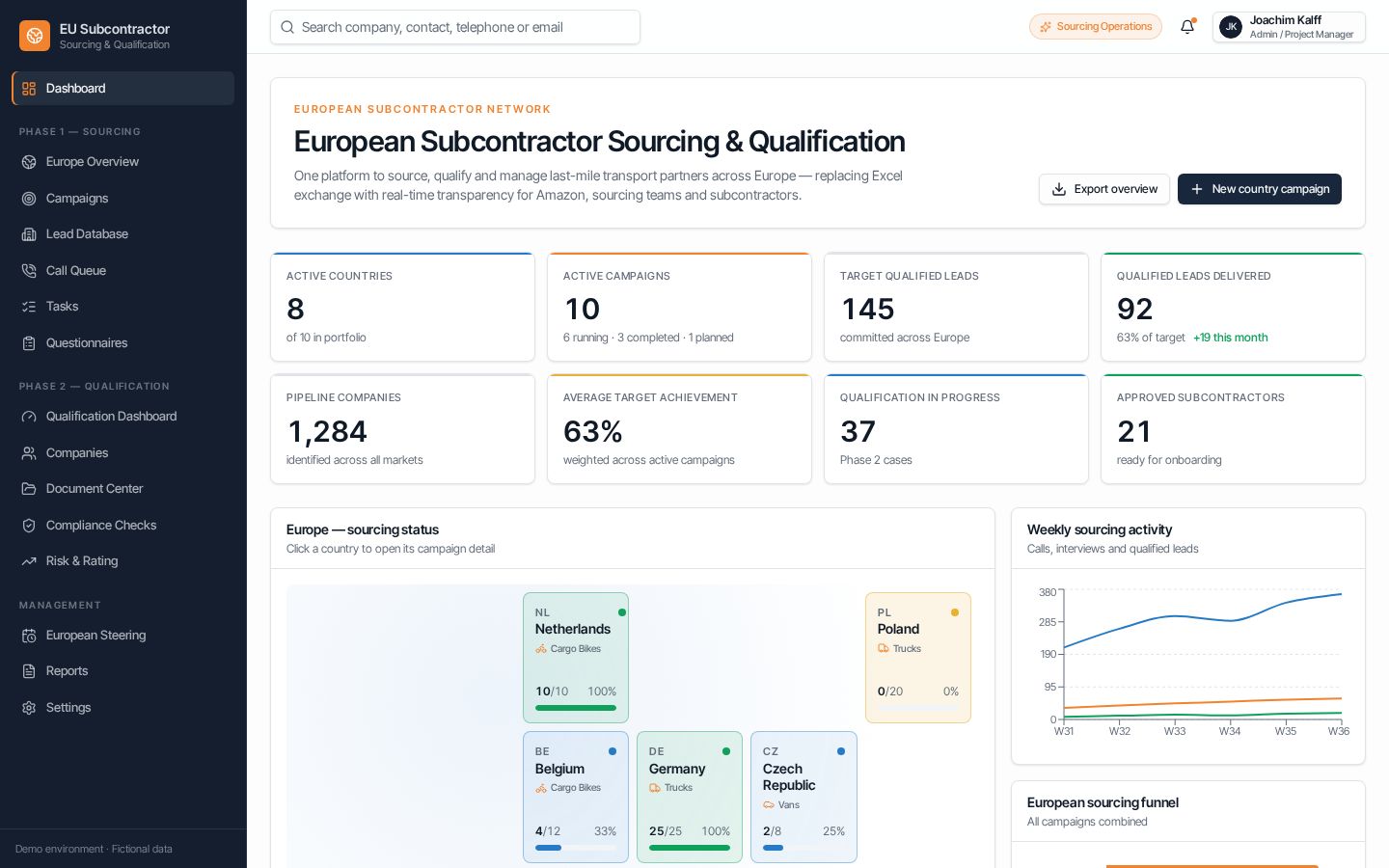
Task: Click the Reports document icon
Action: click(29, 671)
